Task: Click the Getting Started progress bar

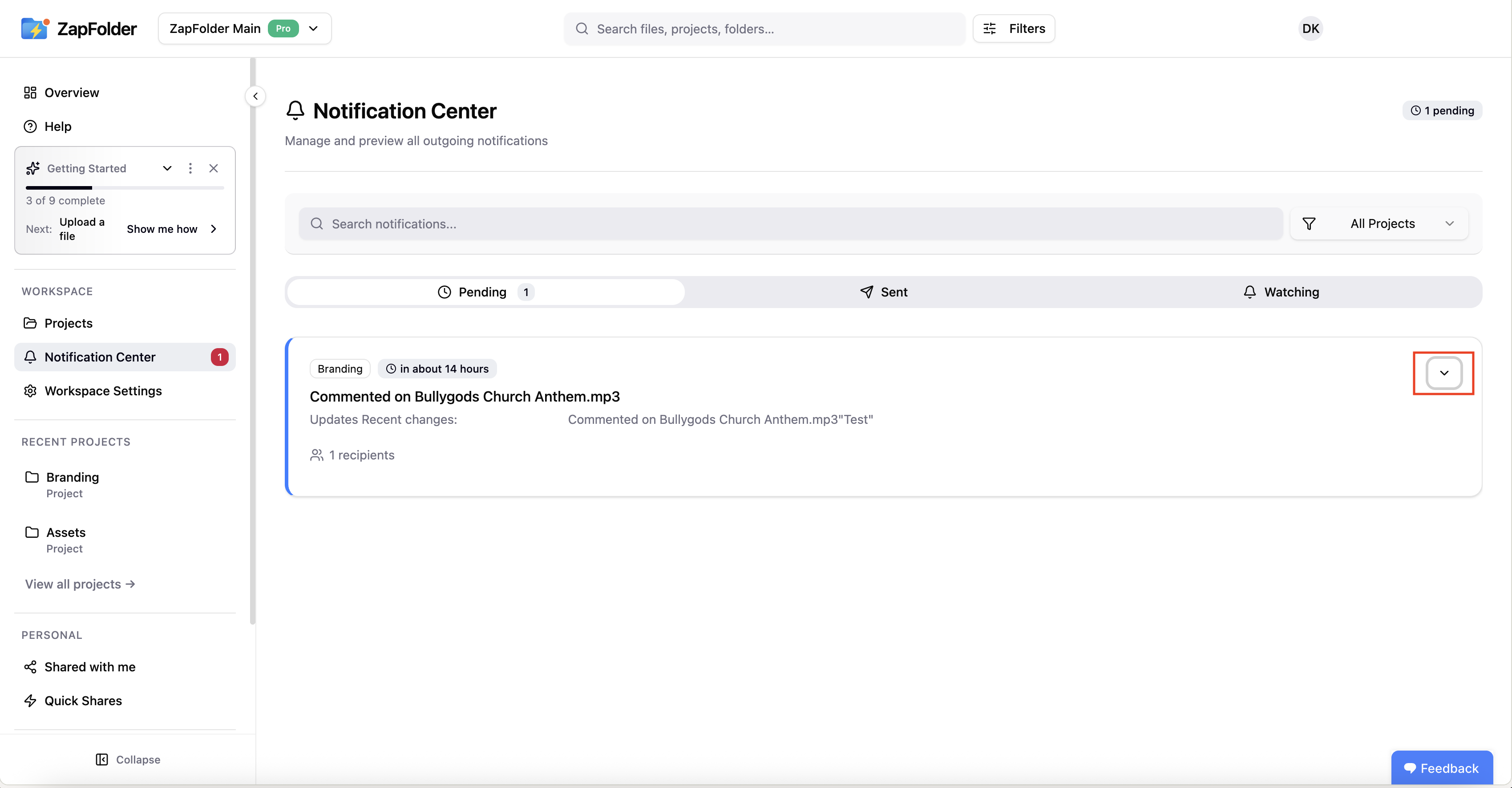Action: (125, 188)
